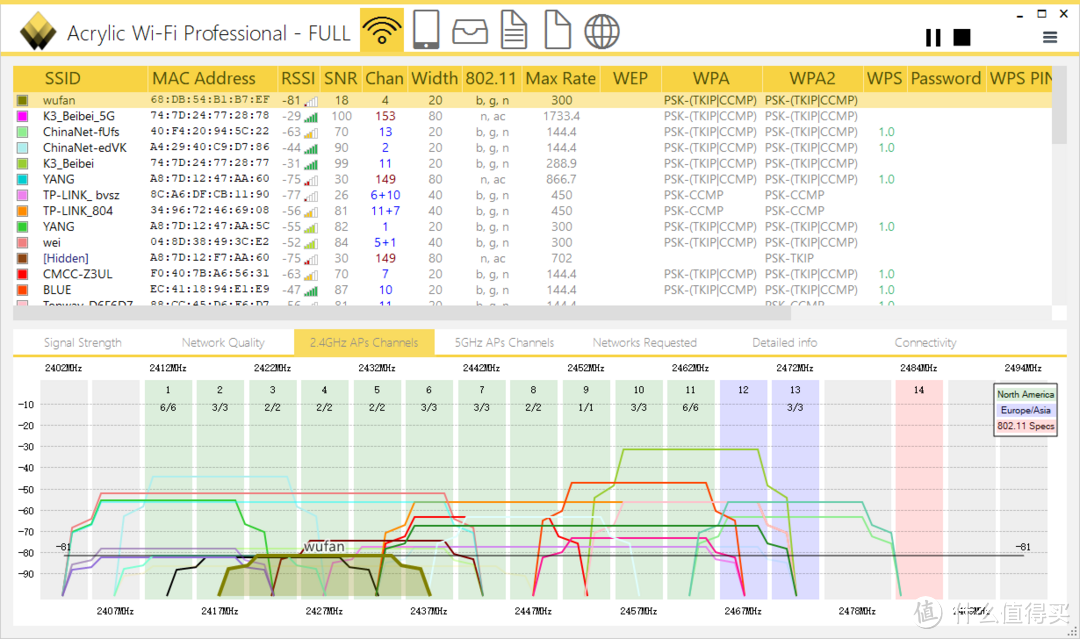Switch to Signal Strength tab
The height and width of the screenshot is (639, 1080).
[x=83, y=342]
